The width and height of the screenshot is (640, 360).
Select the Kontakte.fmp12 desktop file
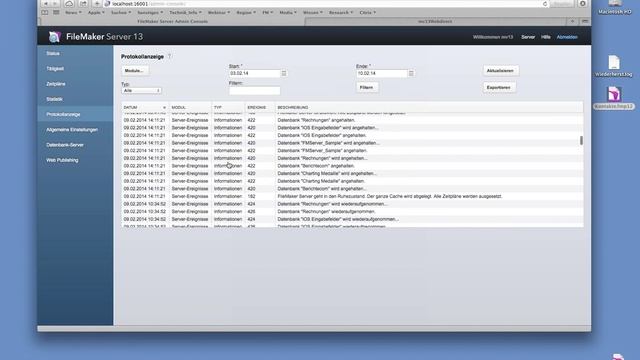click(613, 98)
